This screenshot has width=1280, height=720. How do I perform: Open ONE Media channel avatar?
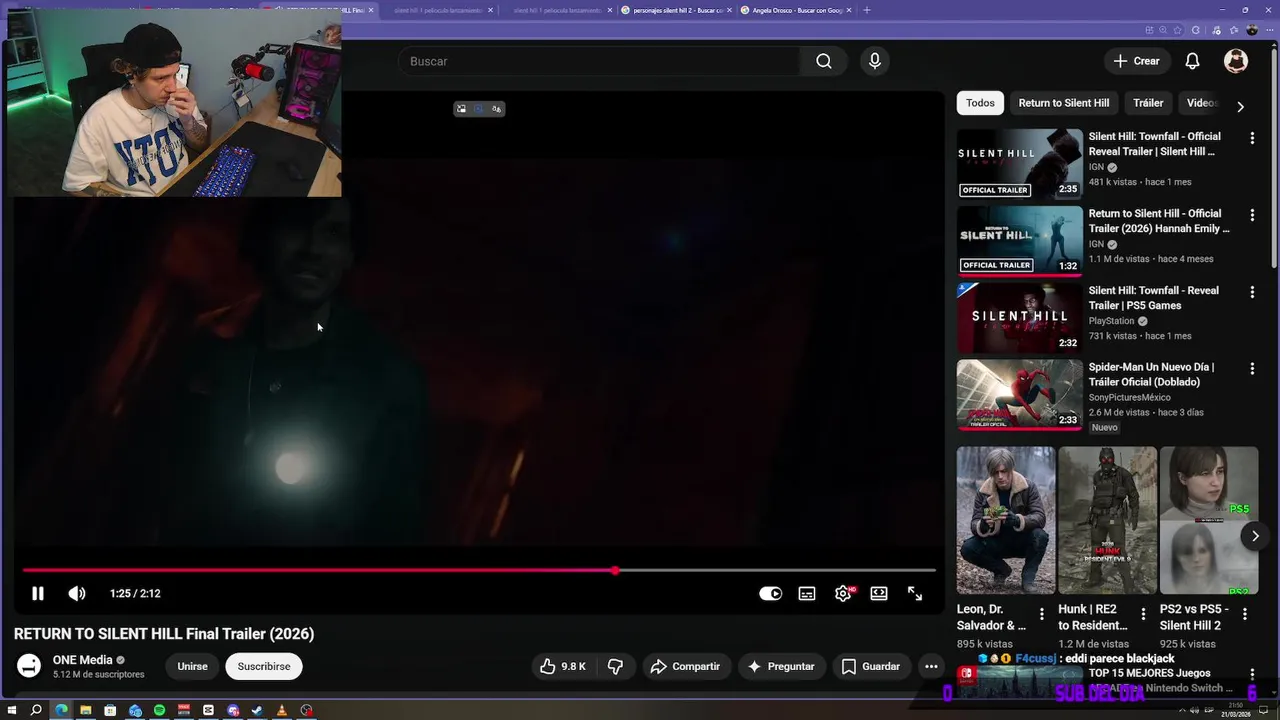click(29, 666)
